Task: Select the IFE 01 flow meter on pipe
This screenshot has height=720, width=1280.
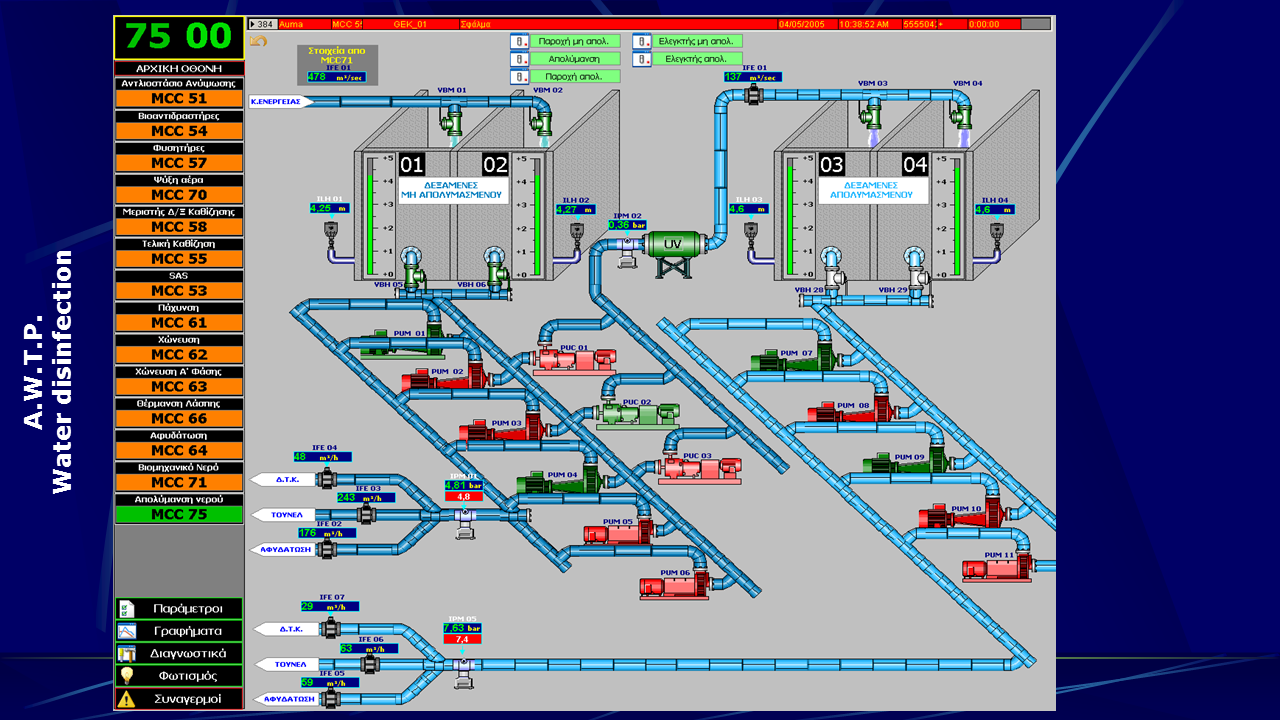Action: coord(754,95)
